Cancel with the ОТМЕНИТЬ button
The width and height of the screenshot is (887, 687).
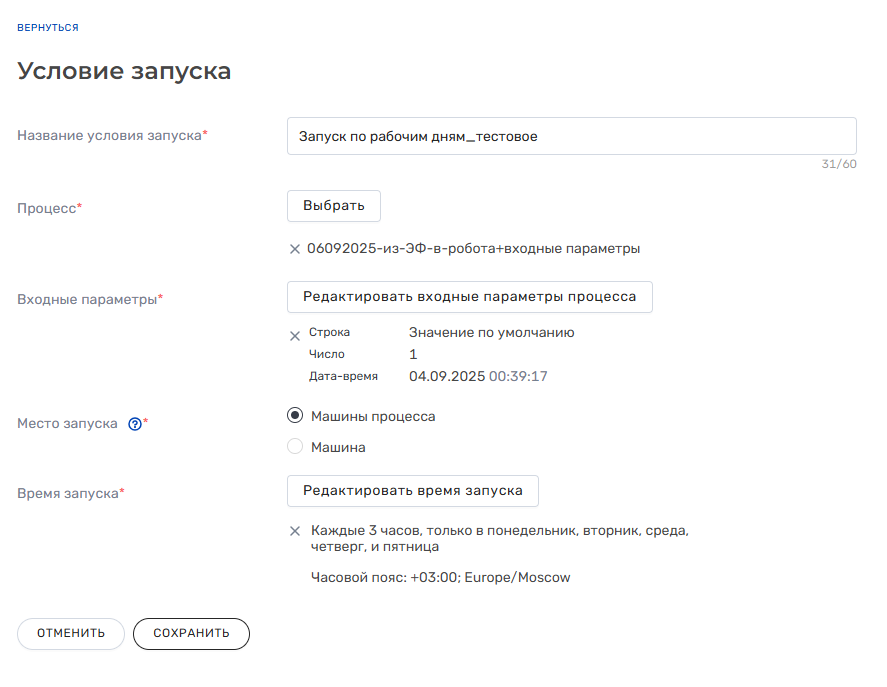pos(71,634)
